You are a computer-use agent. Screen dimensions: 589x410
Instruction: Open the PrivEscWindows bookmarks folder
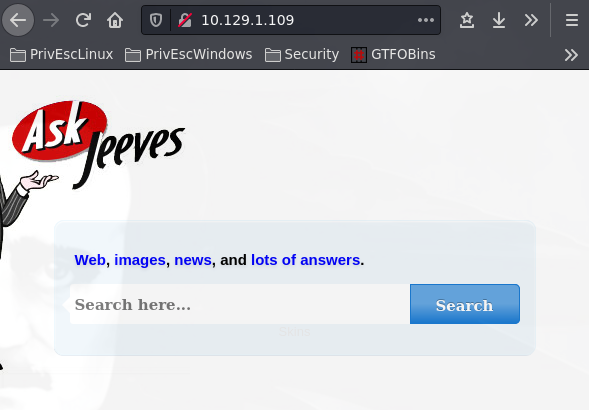click(x=189, y=54)
